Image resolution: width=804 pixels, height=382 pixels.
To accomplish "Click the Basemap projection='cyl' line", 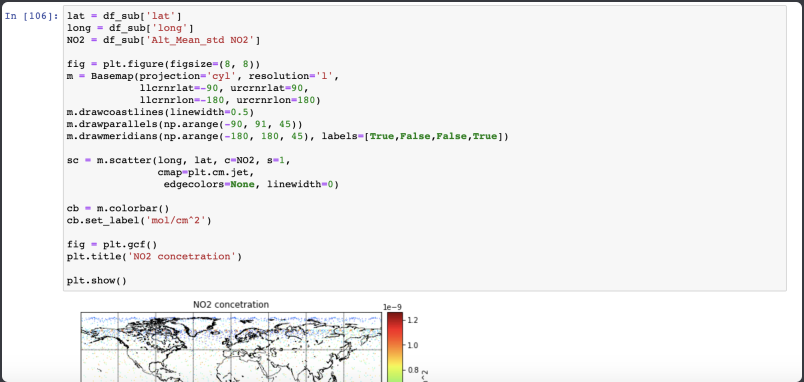I will 203,76.
